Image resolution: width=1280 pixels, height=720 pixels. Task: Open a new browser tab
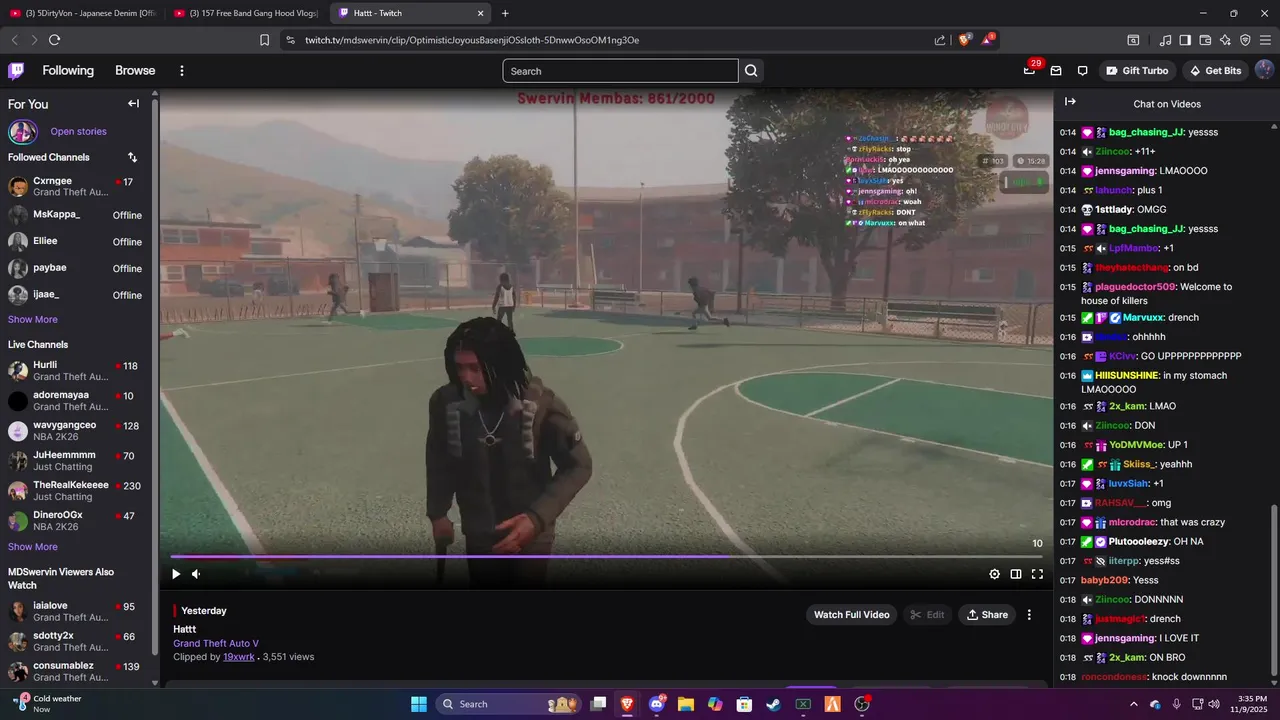tap(505, 13)
